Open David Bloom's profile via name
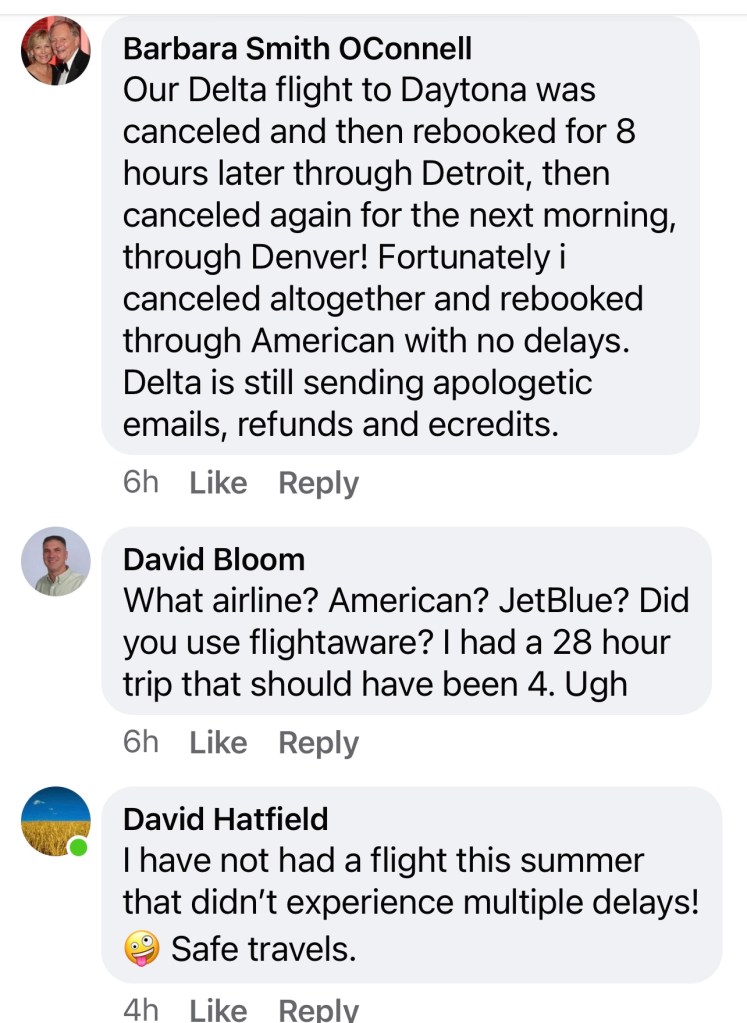The image size is (747, 1023). pyautogui.click(x=213, y=559)
